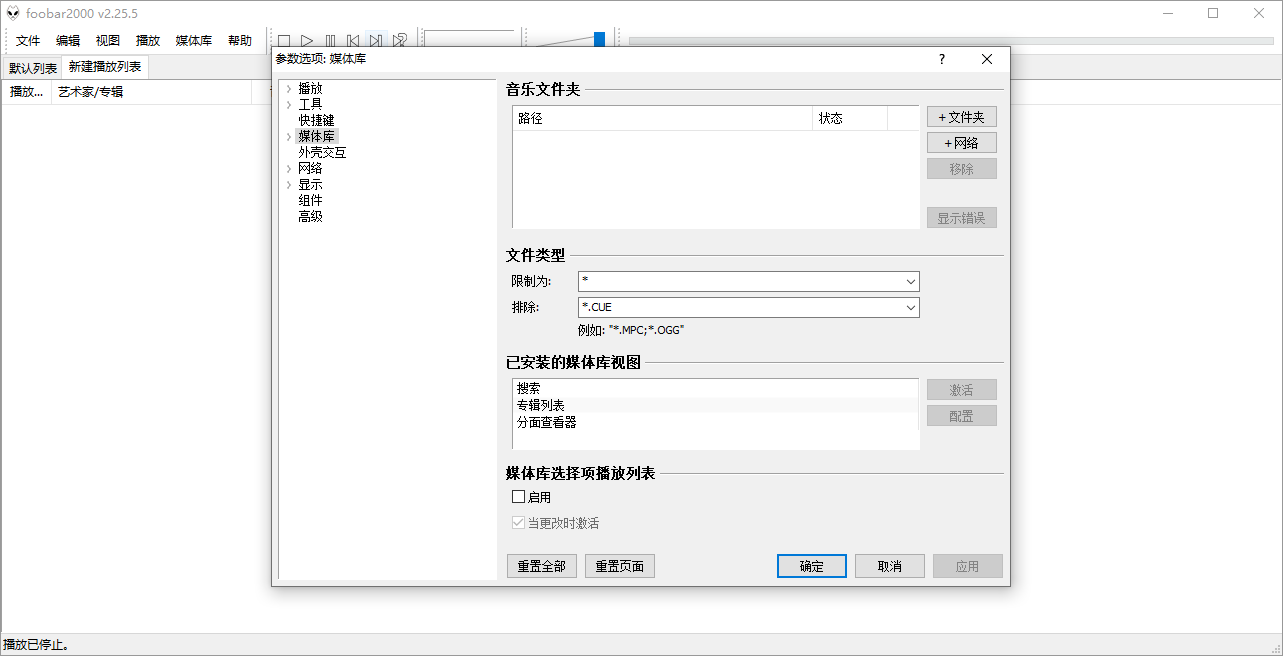
Task: Switch to the 新建播放列表 tab
Action: tap(103, 66)
